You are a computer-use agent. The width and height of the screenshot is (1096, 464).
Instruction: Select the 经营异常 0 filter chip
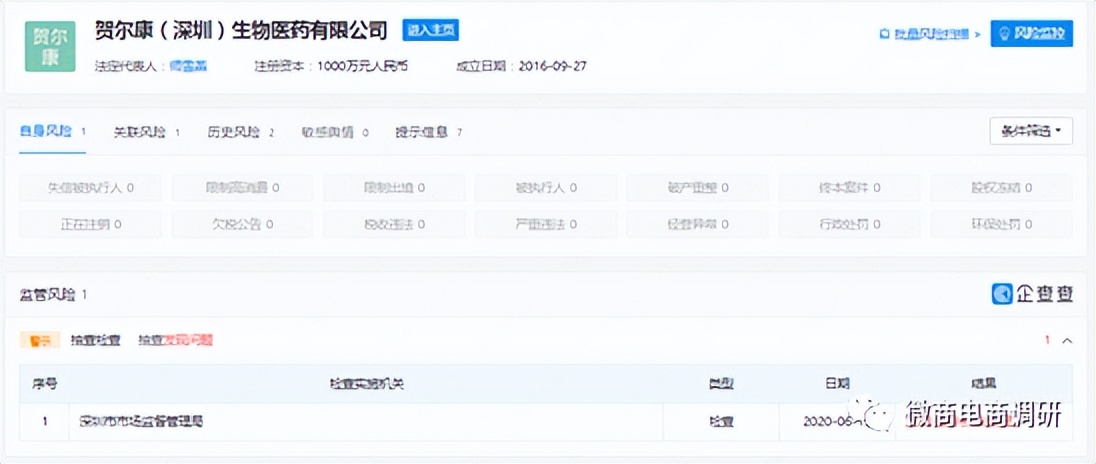click(x=698, y=224)
